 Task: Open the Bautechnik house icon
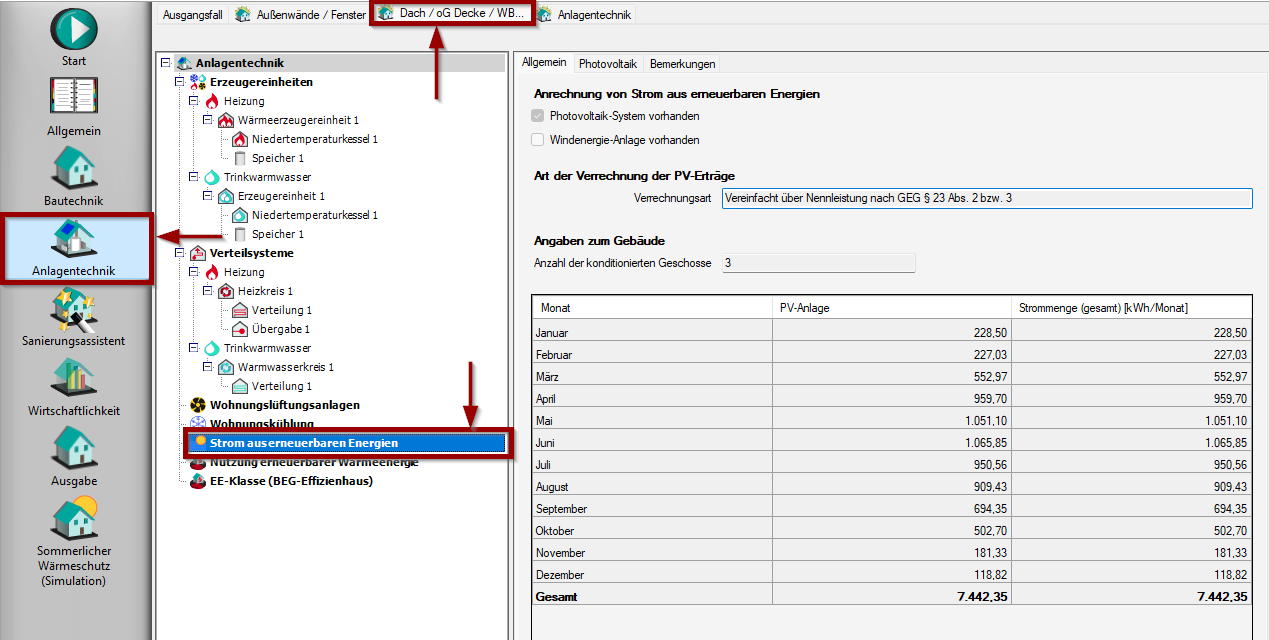[74, 168]
